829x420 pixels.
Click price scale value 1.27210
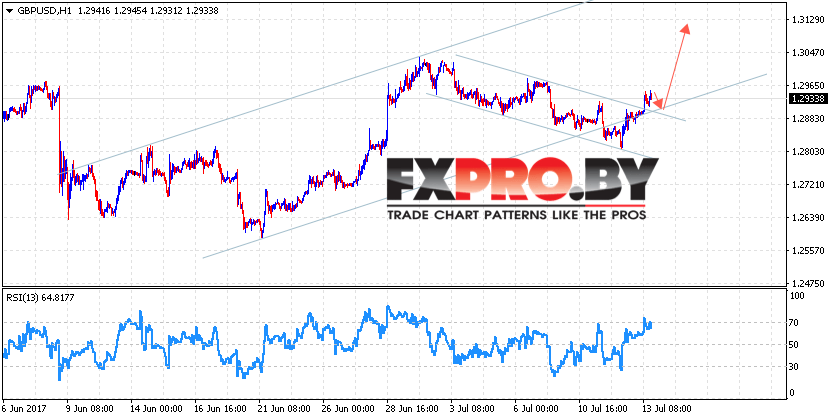pyautogui.click(x=806, y=185)
